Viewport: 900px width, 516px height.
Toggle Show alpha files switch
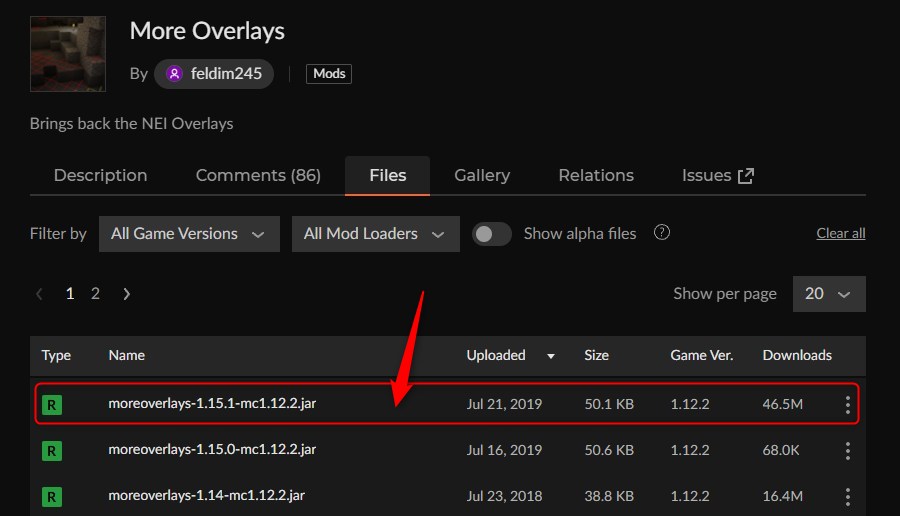click(x=491, y=234)
